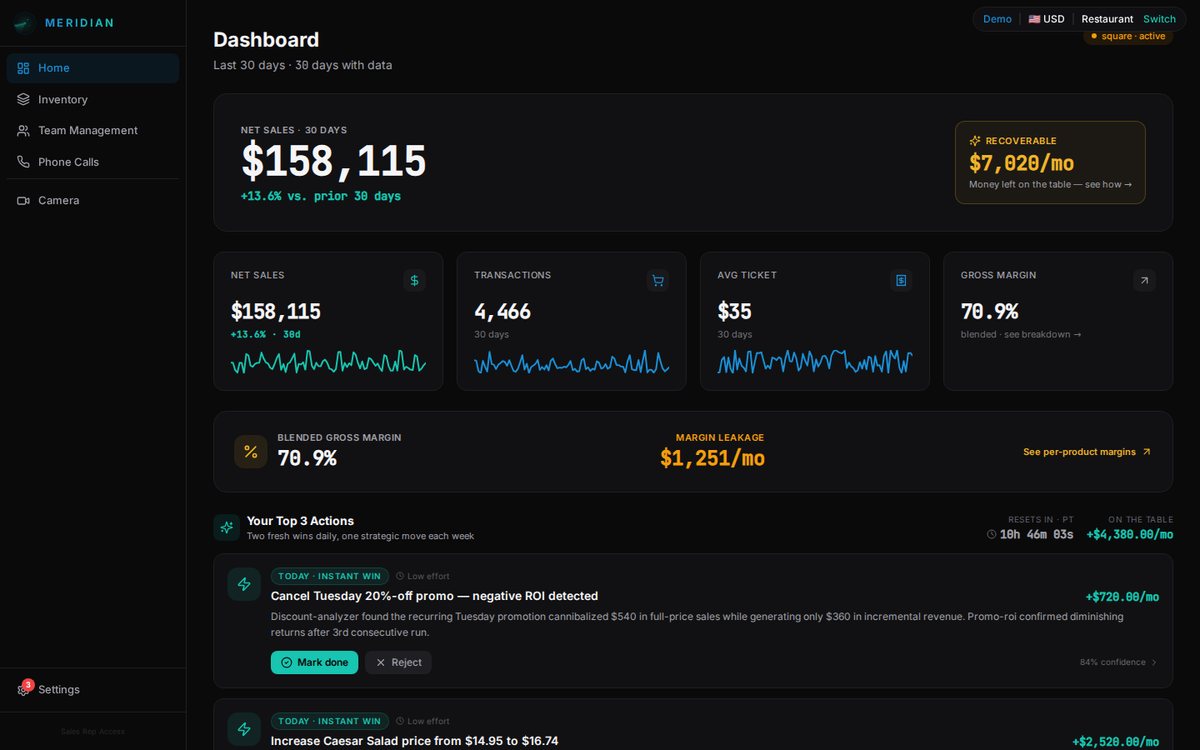This screenshot has height=750, width=1200.
Task: Click the Avg Ticket sparkline chart
Action: pos(815,362)
